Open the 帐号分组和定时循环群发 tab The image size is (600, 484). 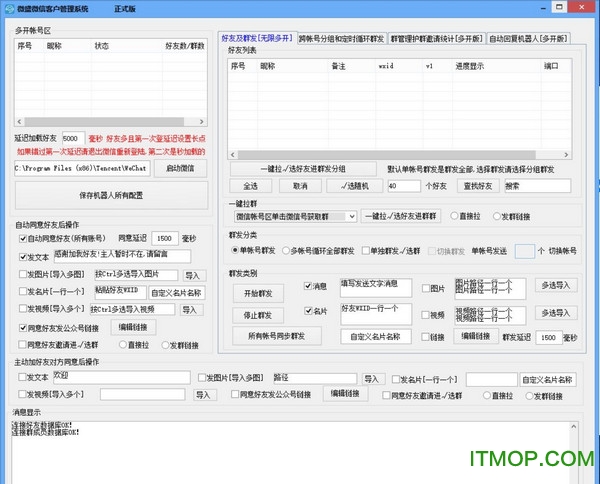point(341,39)
